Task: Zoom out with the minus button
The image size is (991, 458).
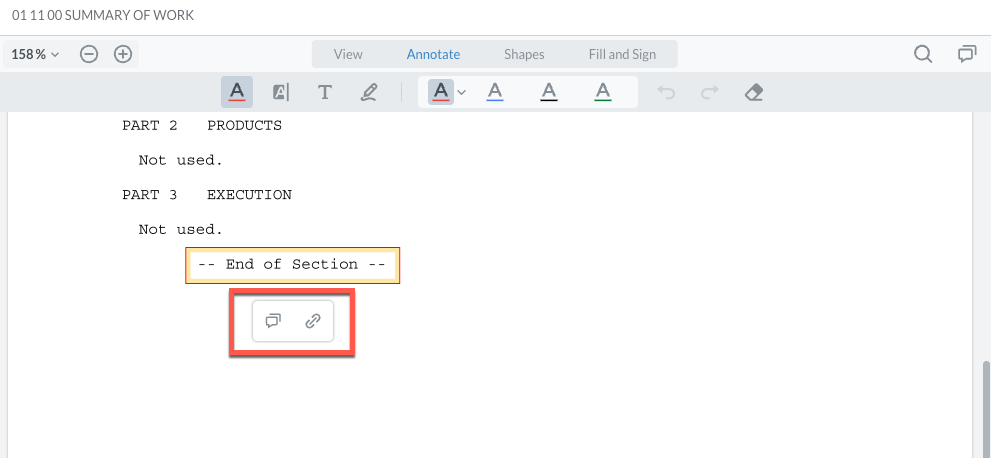Action: (x=89, y=54)
